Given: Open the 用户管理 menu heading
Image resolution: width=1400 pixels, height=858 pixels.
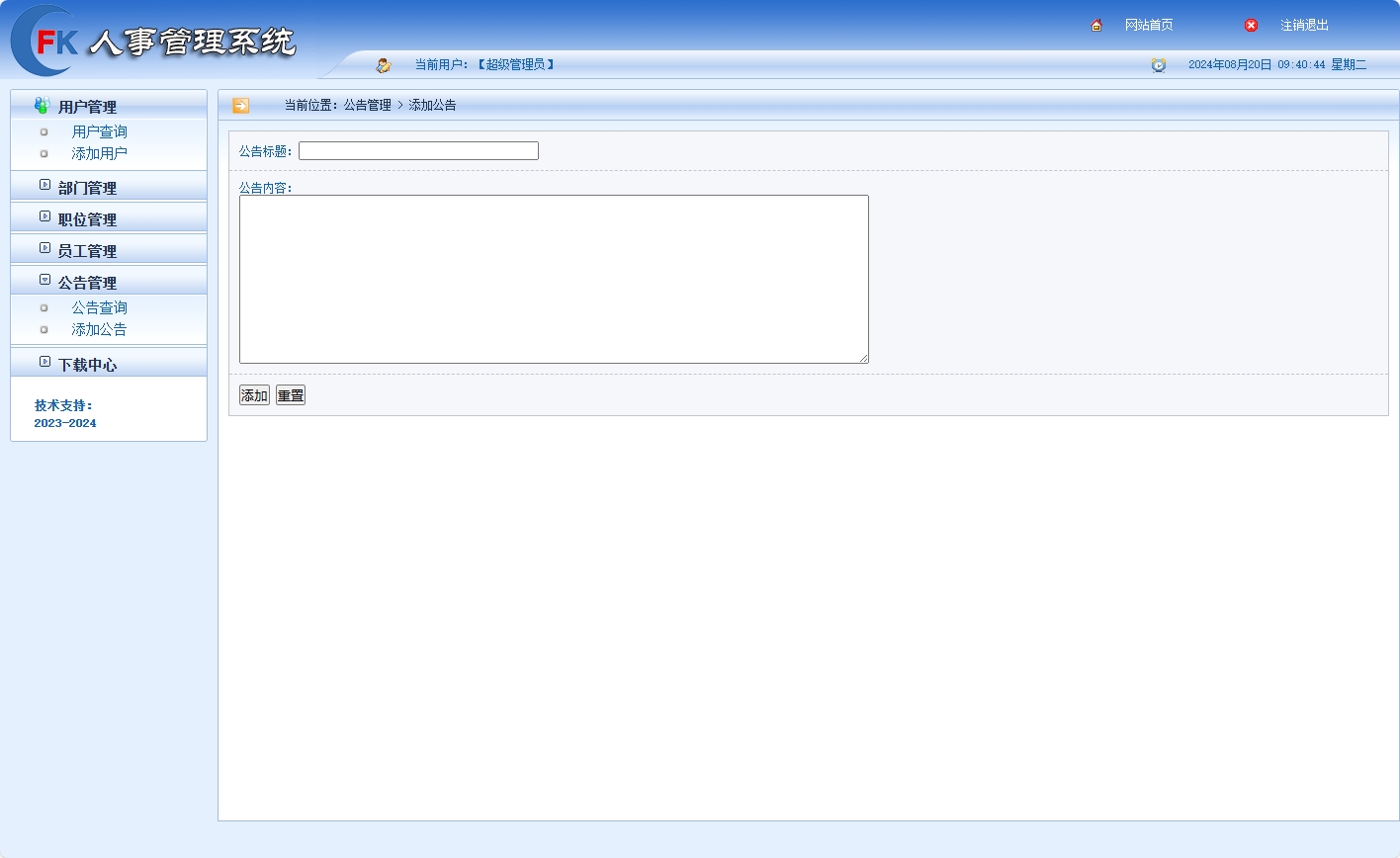Looking at the screenshot, I should 87,107.
